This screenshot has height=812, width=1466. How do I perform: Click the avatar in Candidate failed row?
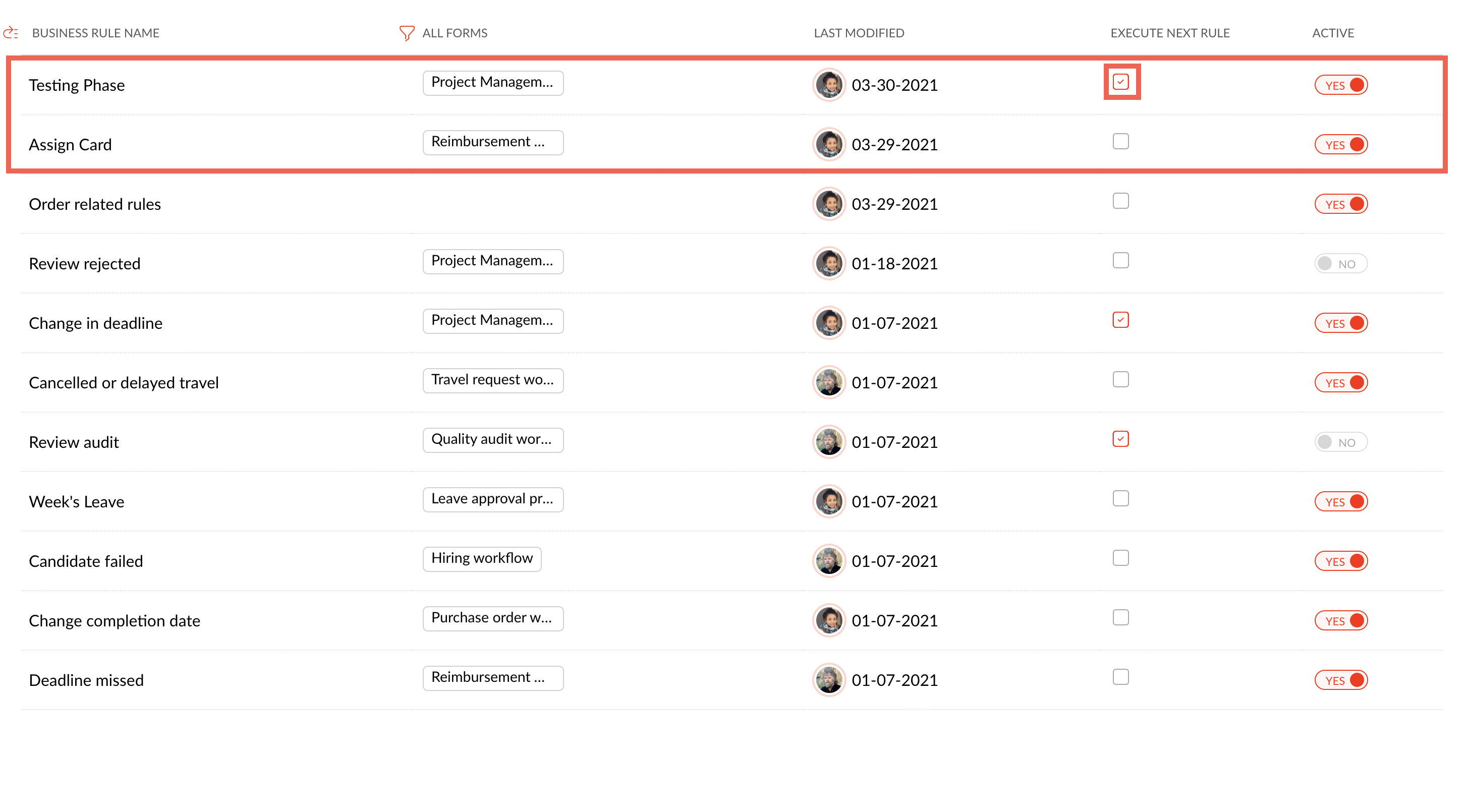coord(829,561)
